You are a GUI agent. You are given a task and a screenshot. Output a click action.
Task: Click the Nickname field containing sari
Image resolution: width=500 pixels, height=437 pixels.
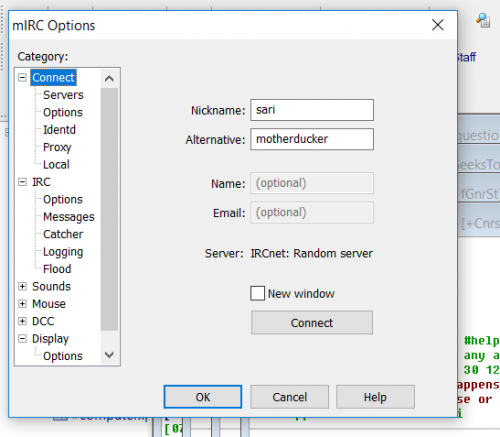click(312, 110)
